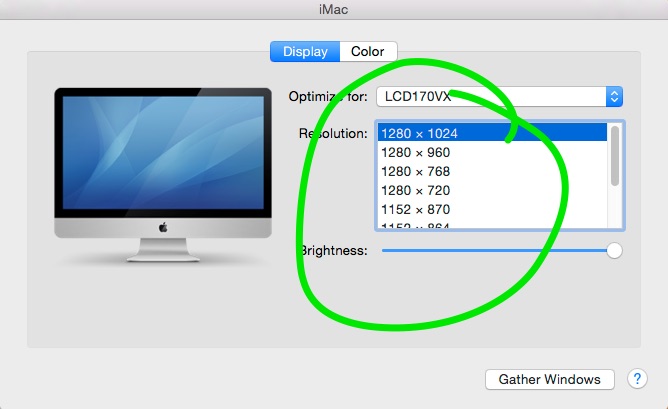This screenshot has height=409, width=668.
Task: Choose the 1280 × 768 resolution
Action: (492, 171)
